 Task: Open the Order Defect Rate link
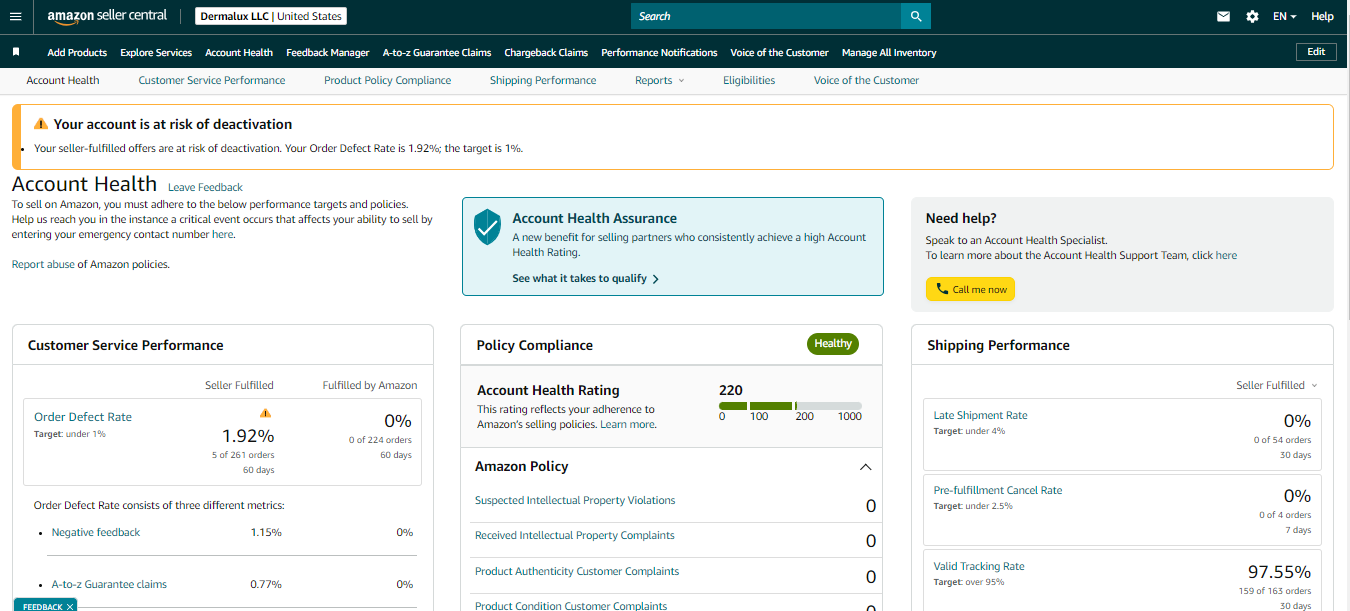click(83, 417)
